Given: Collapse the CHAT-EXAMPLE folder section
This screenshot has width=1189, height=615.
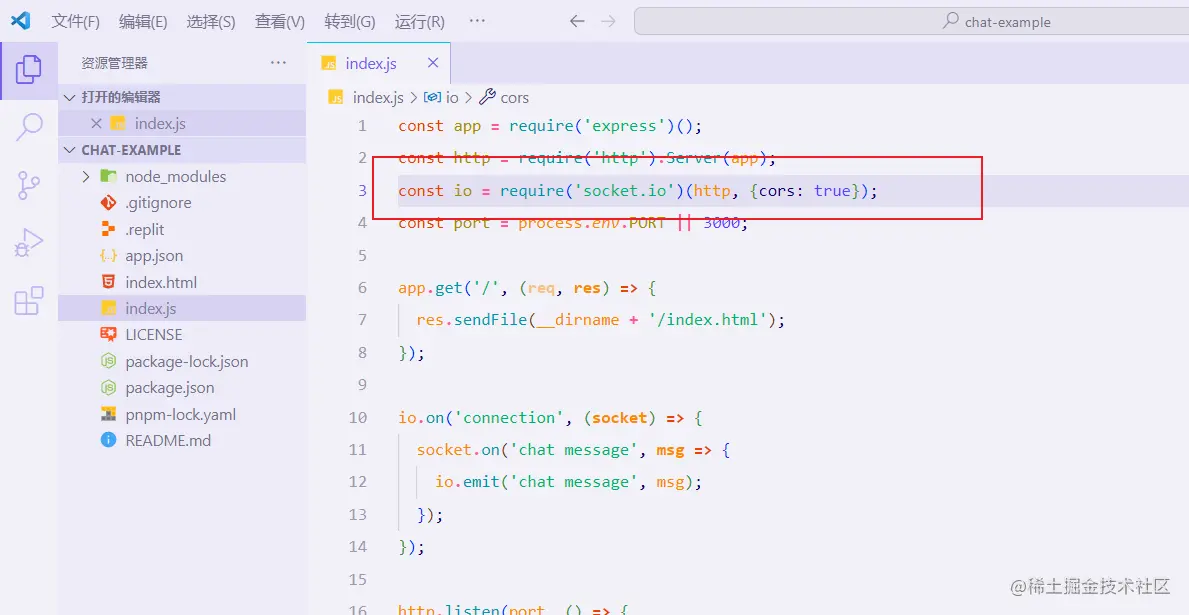Looking at the screenshot, I should [71, 150].
